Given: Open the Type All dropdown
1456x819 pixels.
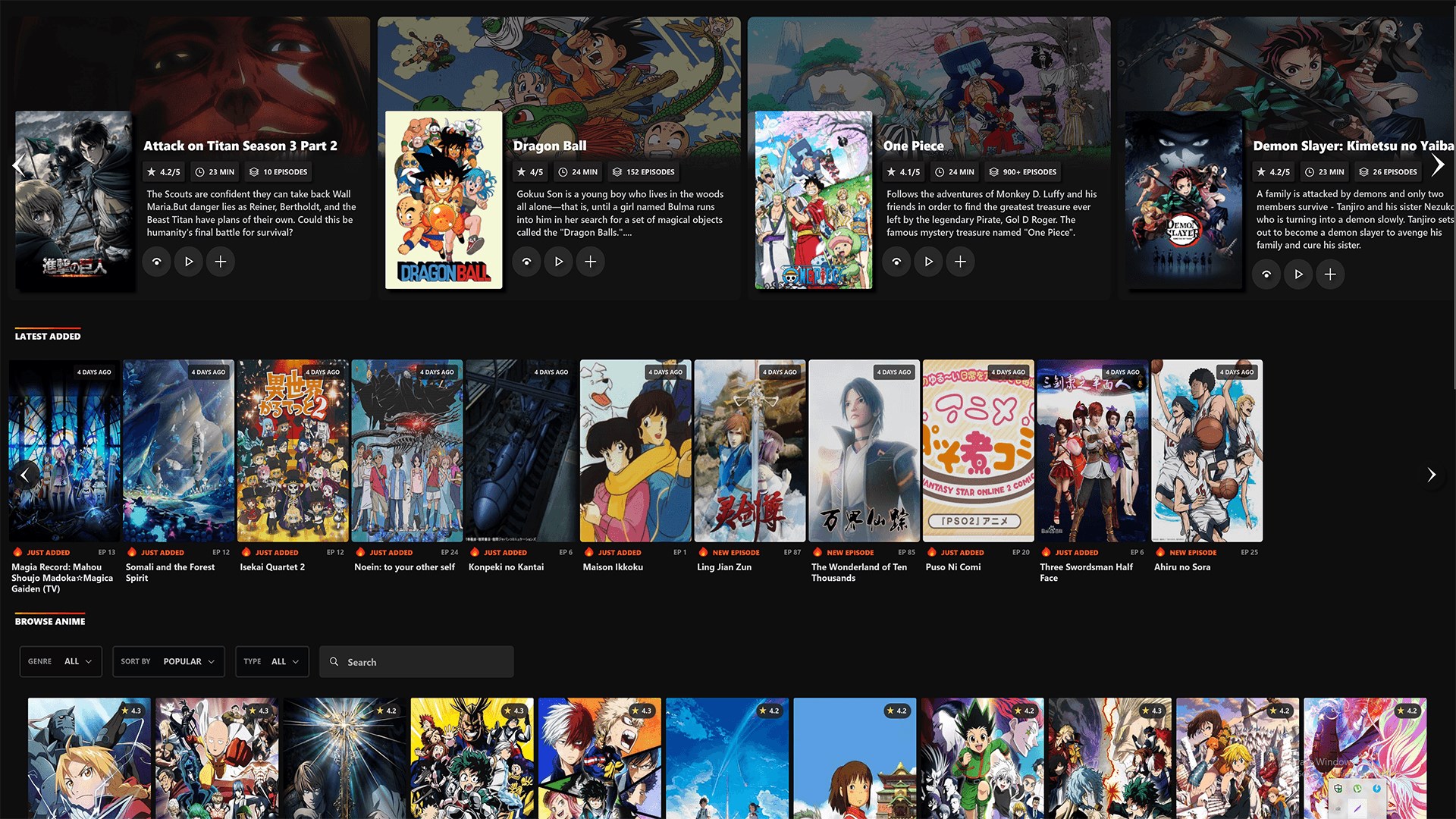Looking at the screenshot, I should click(271, 661).
